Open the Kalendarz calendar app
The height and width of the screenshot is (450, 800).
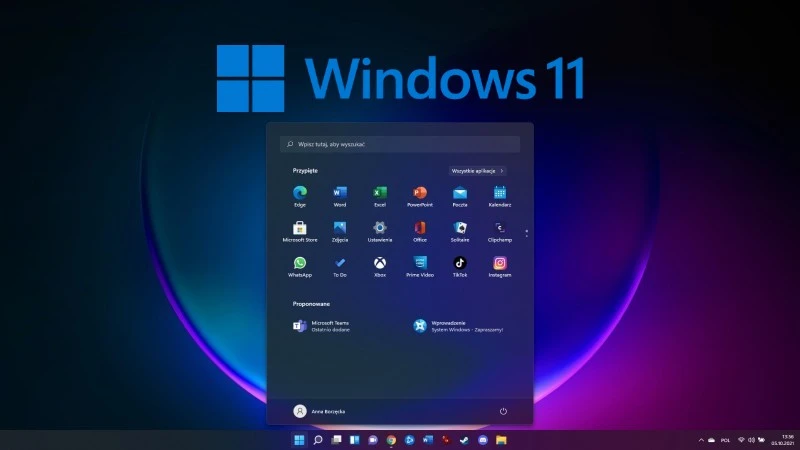pos(499,196)
